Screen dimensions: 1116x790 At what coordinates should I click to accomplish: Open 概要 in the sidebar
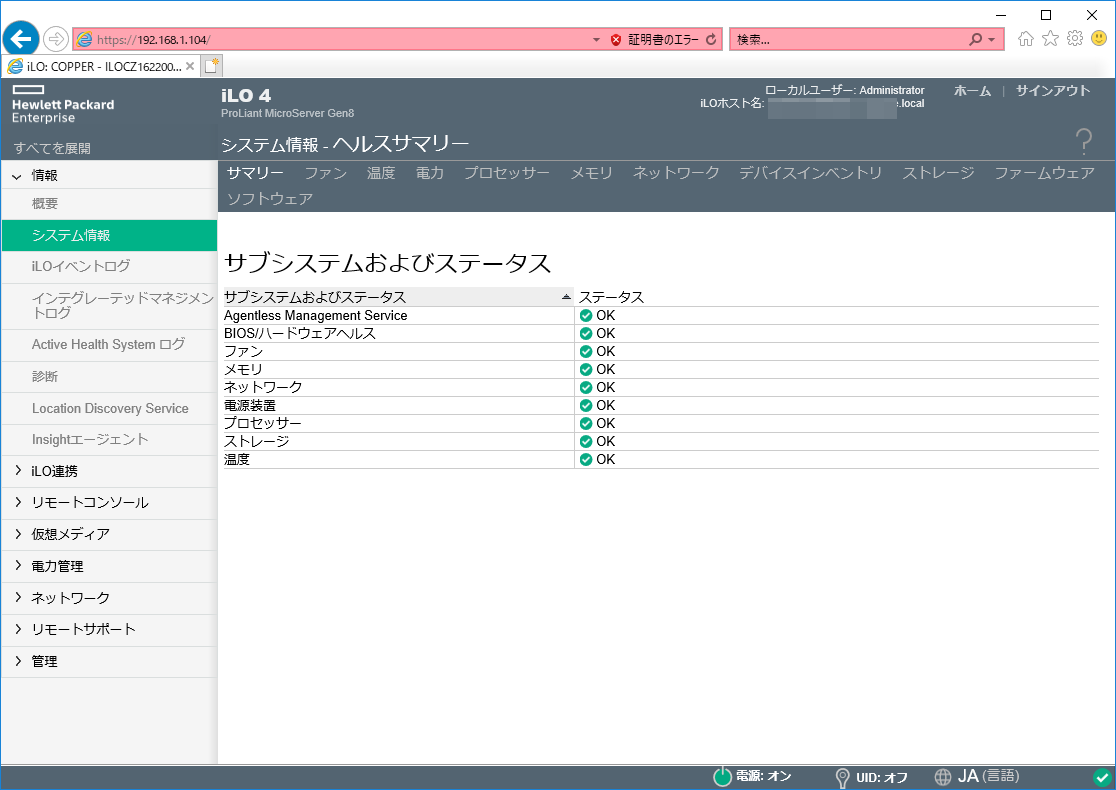coord(110,204)
